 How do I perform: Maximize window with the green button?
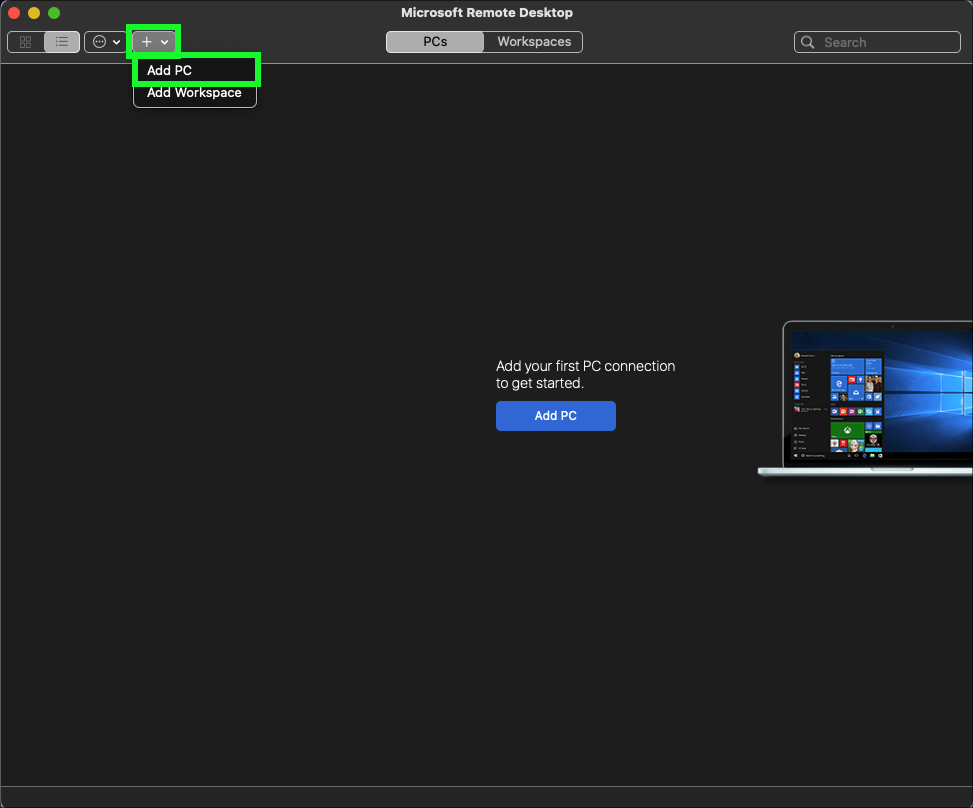(54, 13)
